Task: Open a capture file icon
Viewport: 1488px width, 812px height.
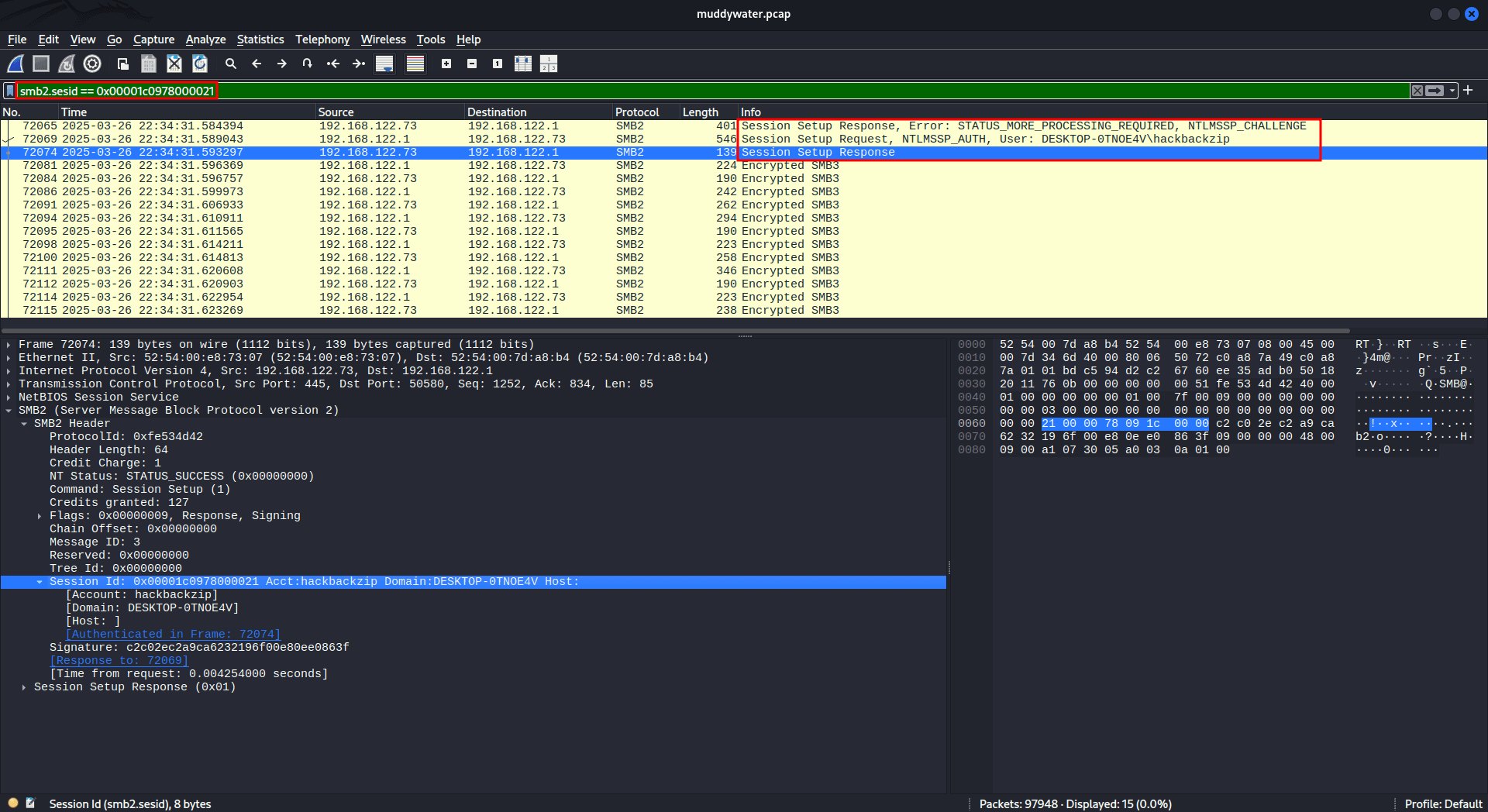Action: pyautogui.click(x=123, y=64)
